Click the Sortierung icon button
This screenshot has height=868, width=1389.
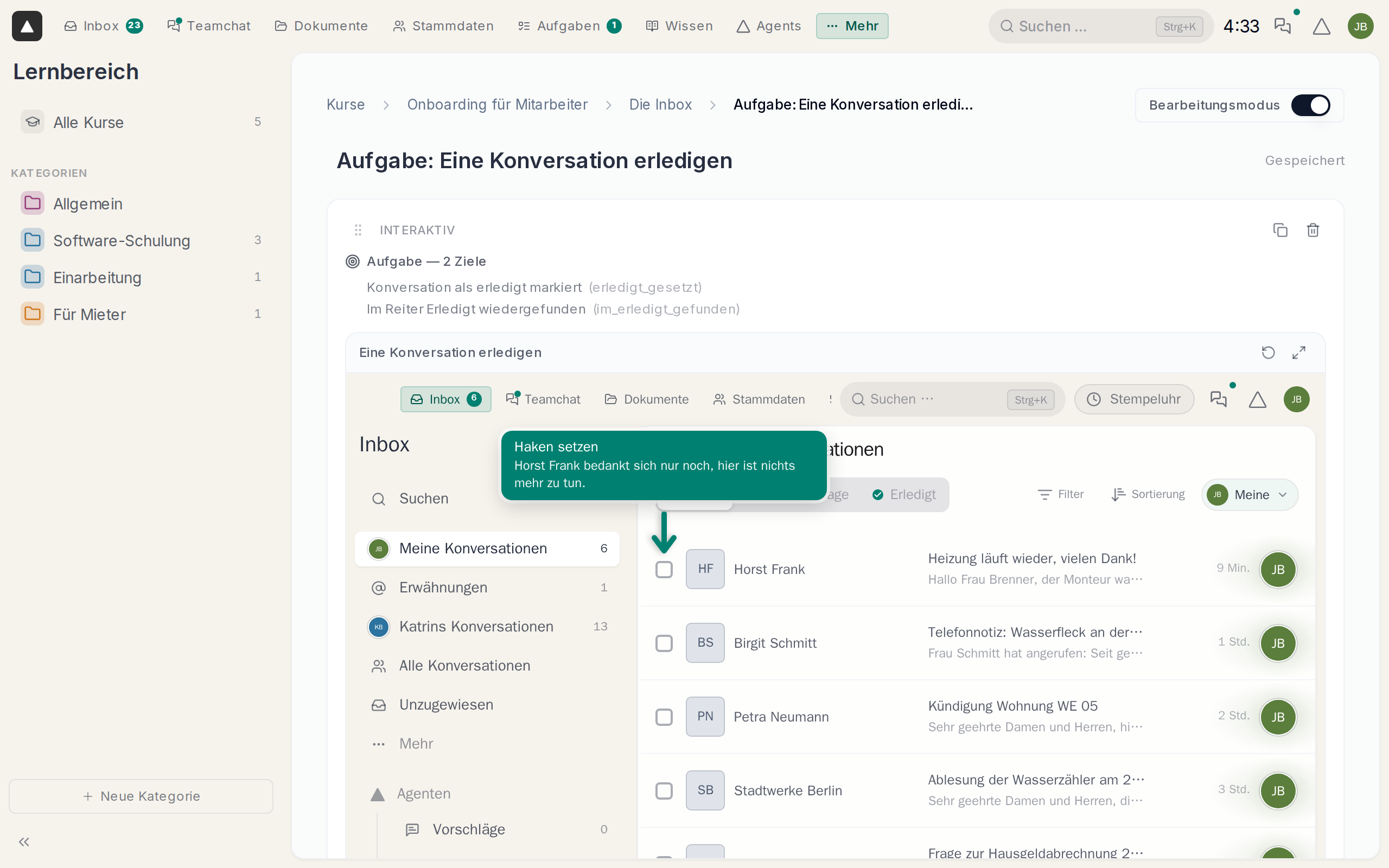tap(1148, 494)
